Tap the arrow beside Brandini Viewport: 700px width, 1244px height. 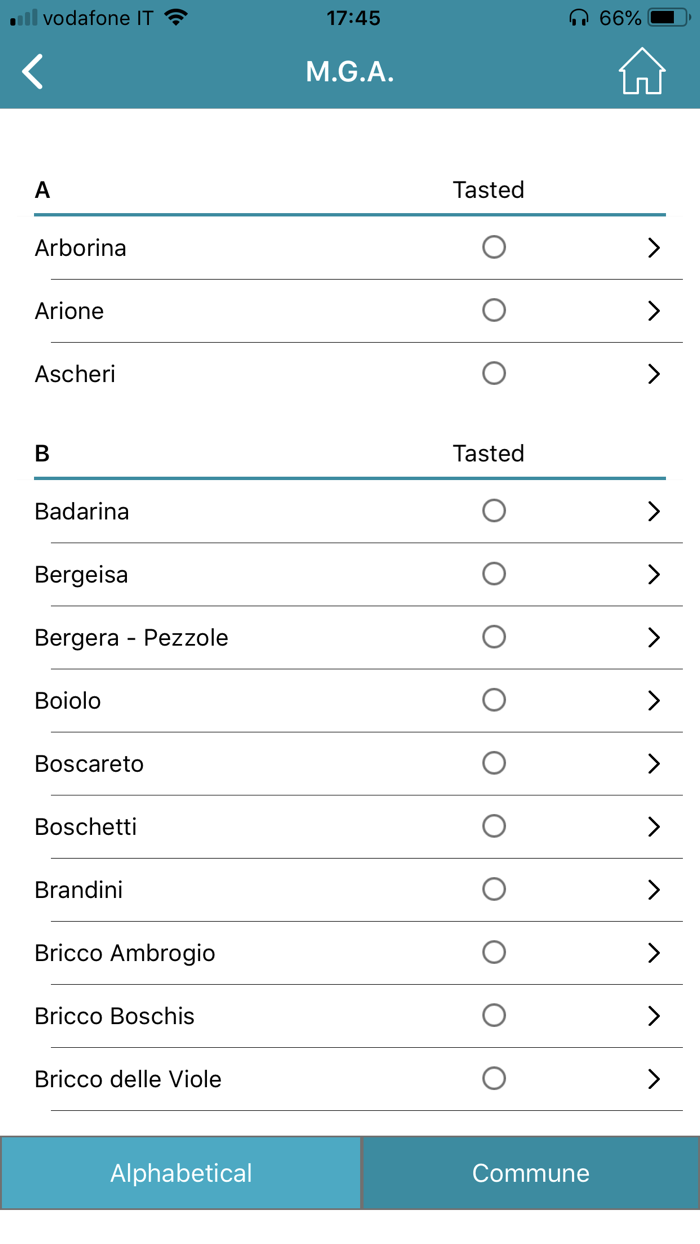tap(654, 890)
